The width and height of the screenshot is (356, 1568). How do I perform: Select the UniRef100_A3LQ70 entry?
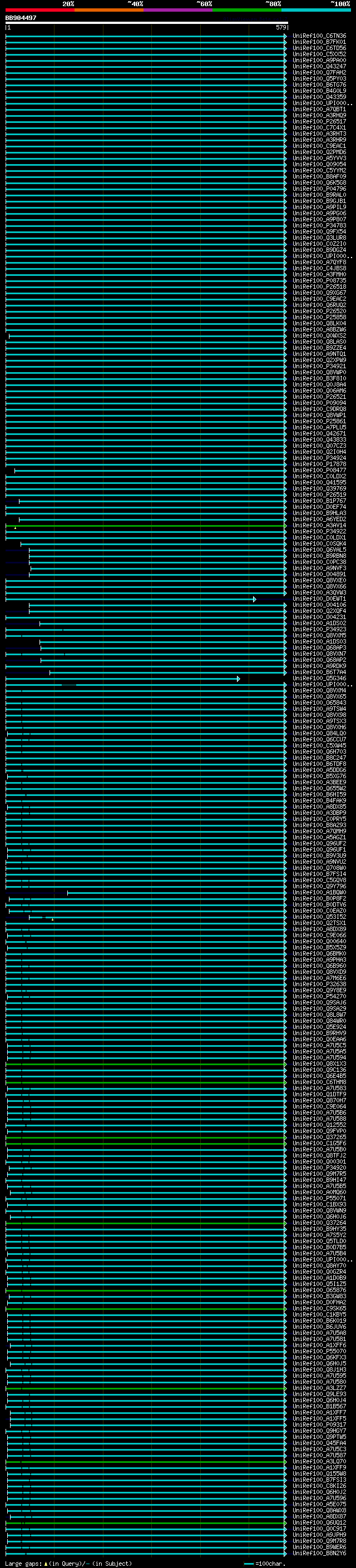point(319,1462)
